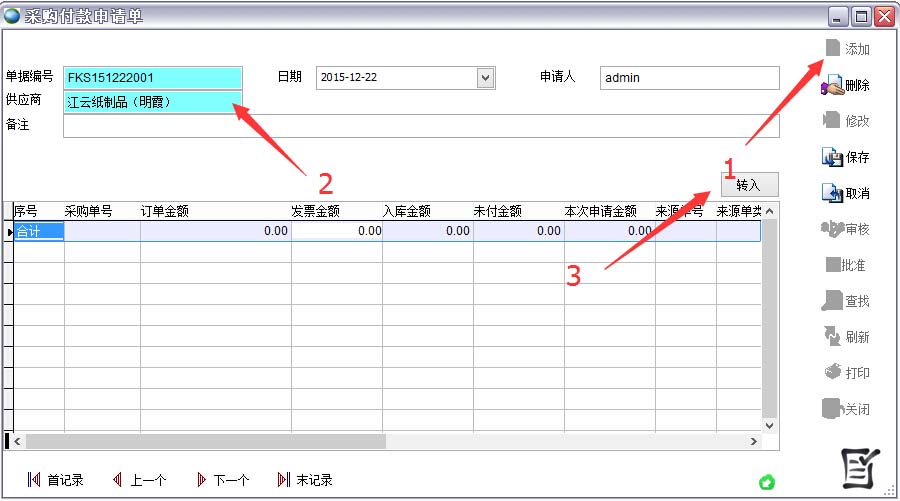The image size is (900, 501).
Task: Click the 供应商 supplier input field
Action: click(153, 102)
